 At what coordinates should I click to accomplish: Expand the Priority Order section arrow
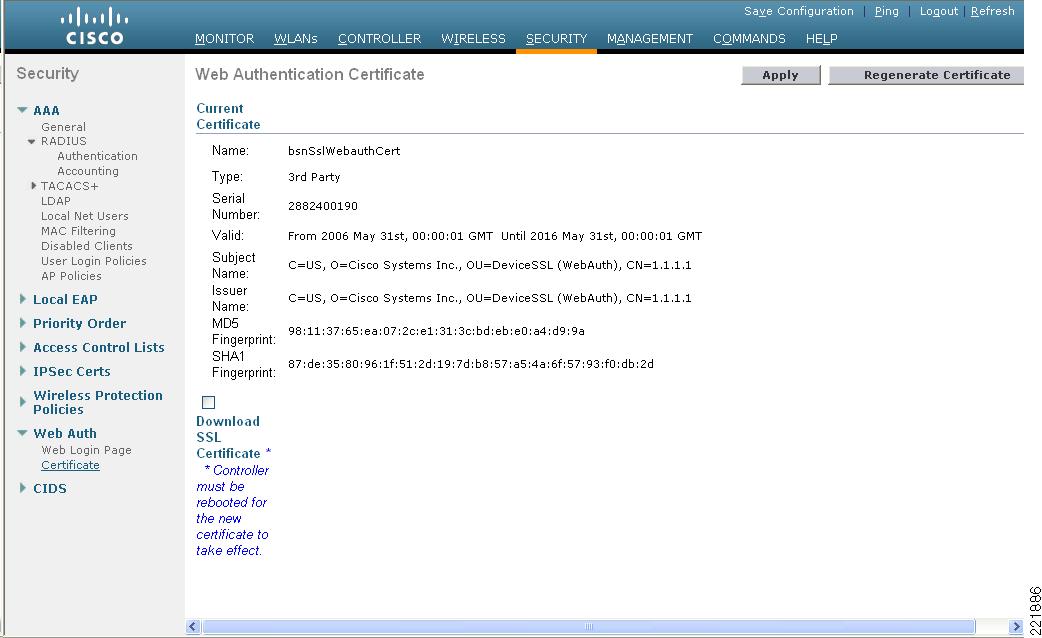[23, 323]
